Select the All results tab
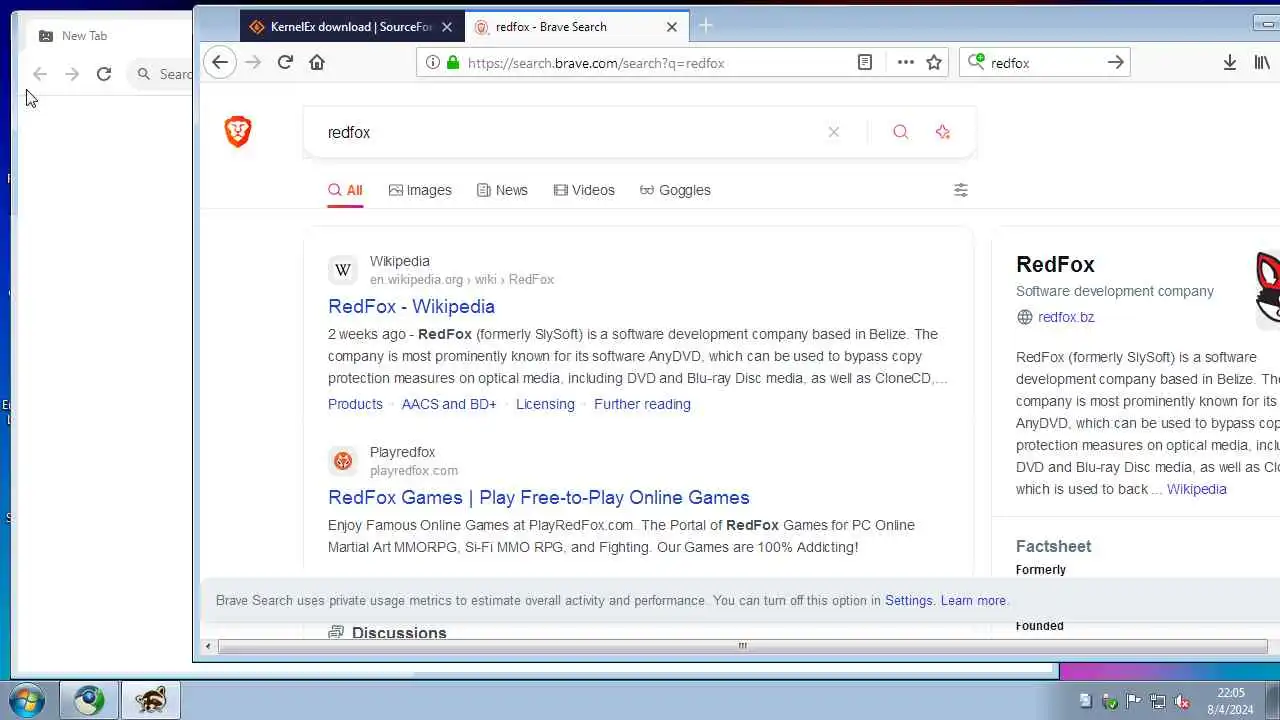Screen dimensions: 1280x720 345,190
